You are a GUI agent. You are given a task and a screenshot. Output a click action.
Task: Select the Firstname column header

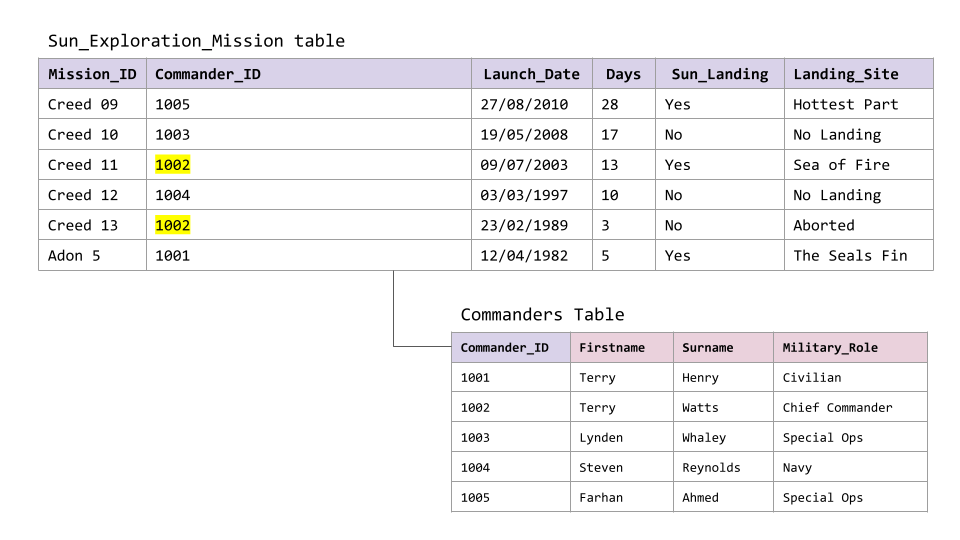coord(621,348)
